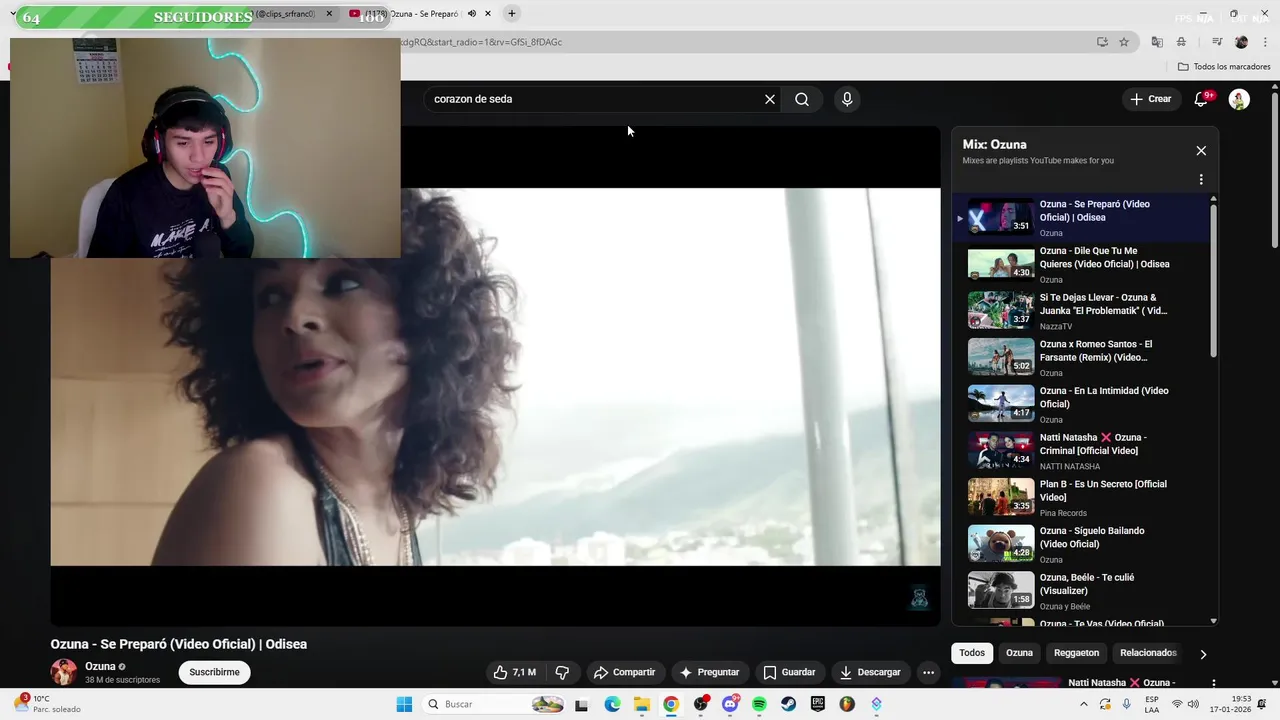Click the install/cast icon in address bar
Image resolution: width=1280 pixels, height=720 pixels.
(1102, 42)
